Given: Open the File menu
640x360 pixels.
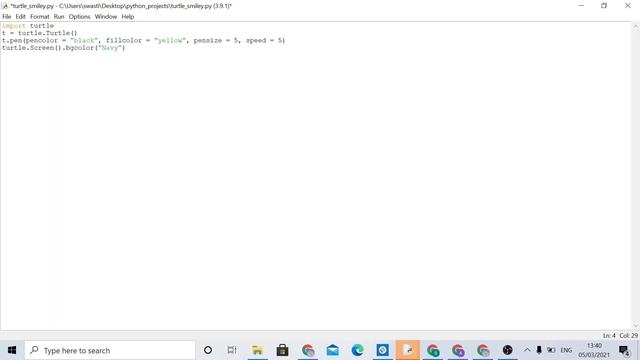Looking at the screenshot, I should (7, 17).
